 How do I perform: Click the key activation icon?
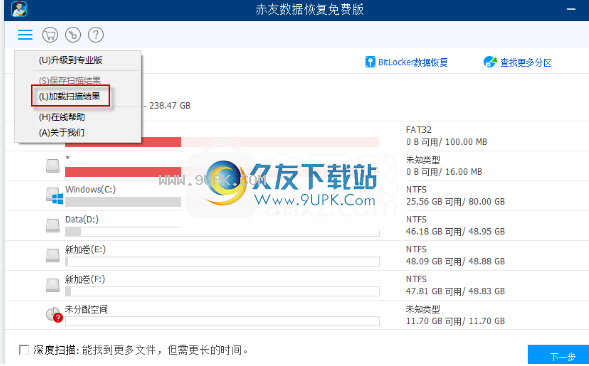[73, 35]
